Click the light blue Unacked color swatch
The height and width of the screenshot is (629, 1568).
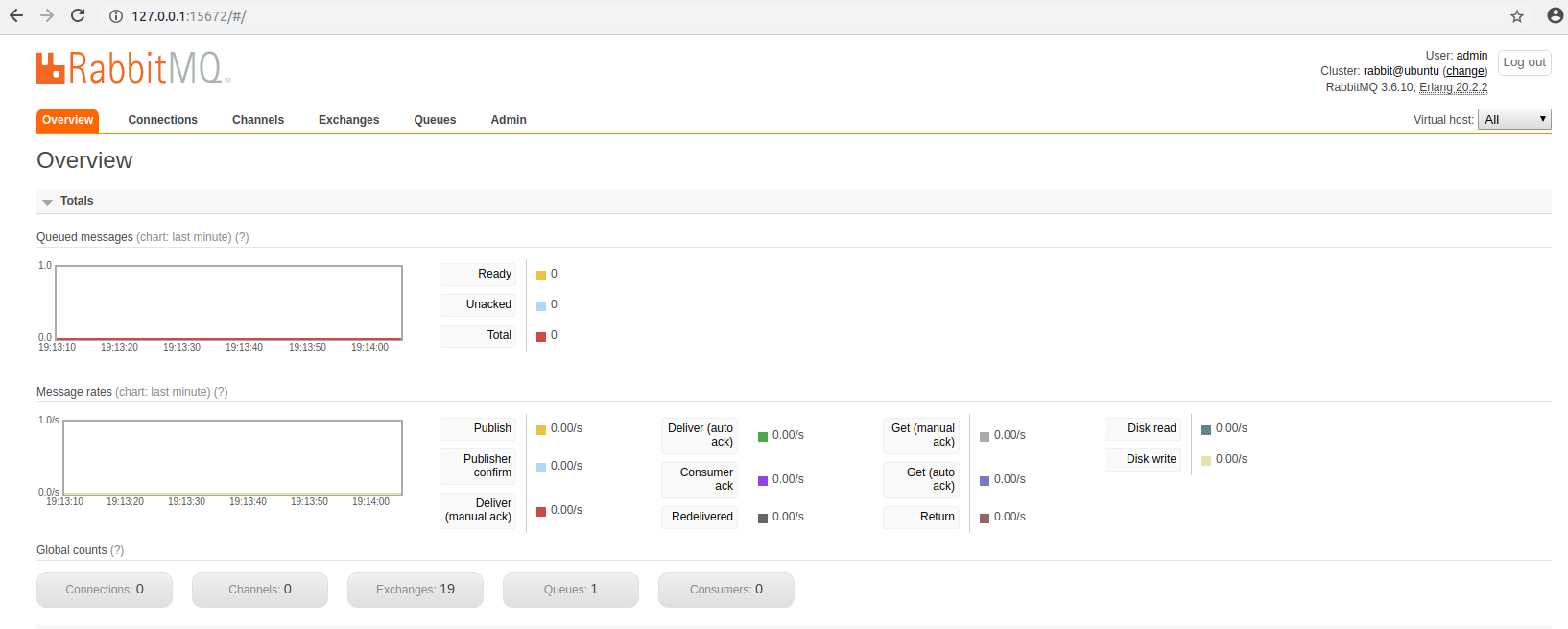(541, 306)
